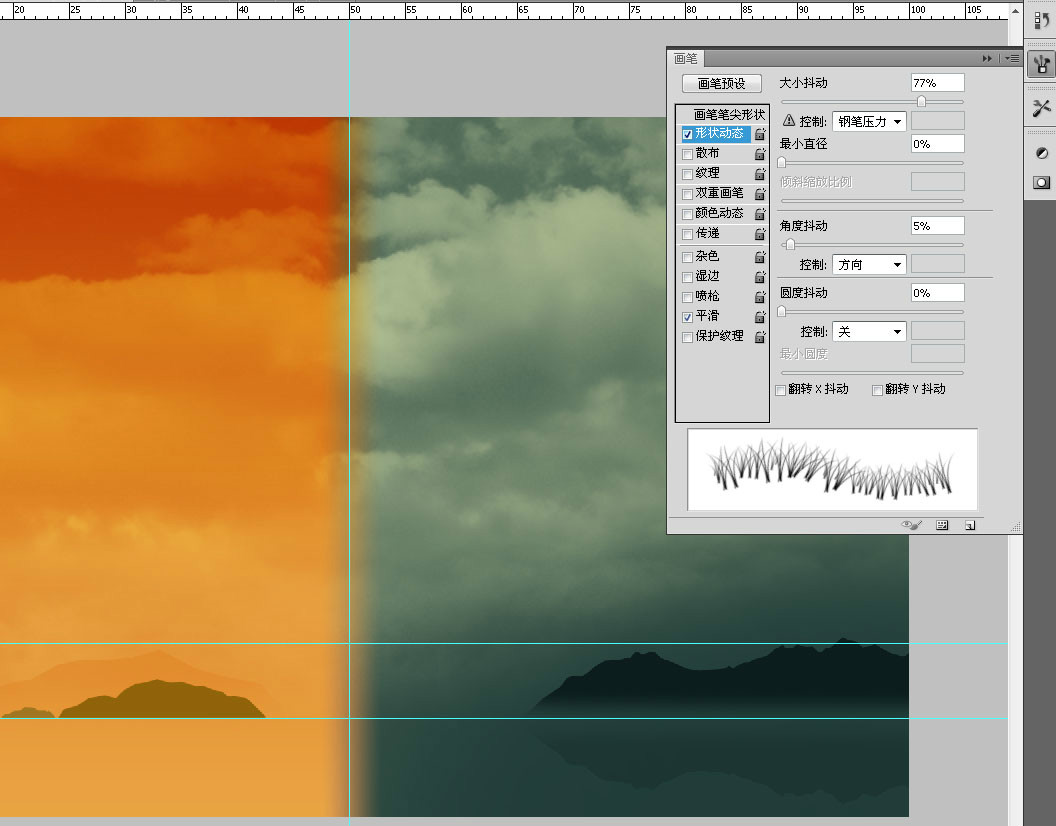Enable the 纹理 checkbox
1056x826 pixels.
688,174
